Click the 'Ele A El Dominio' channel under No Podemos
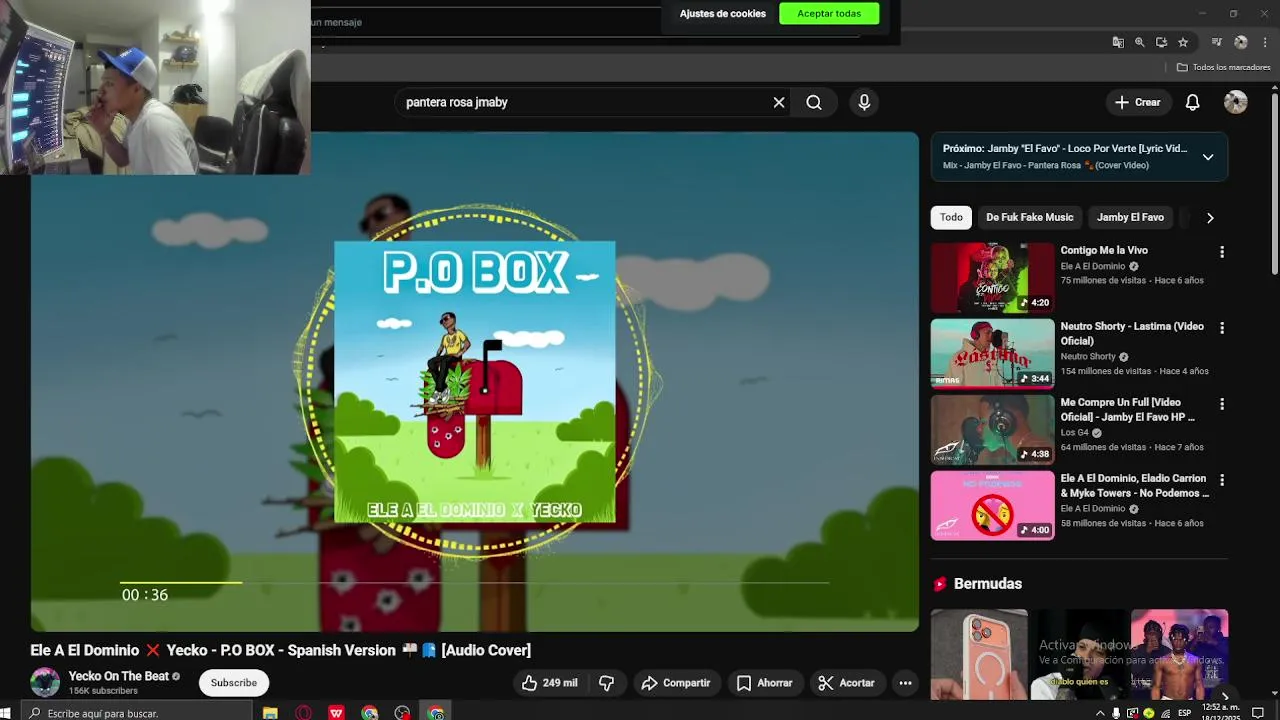The width and height of the screenshot is (1280, 720). point(1092,508)
